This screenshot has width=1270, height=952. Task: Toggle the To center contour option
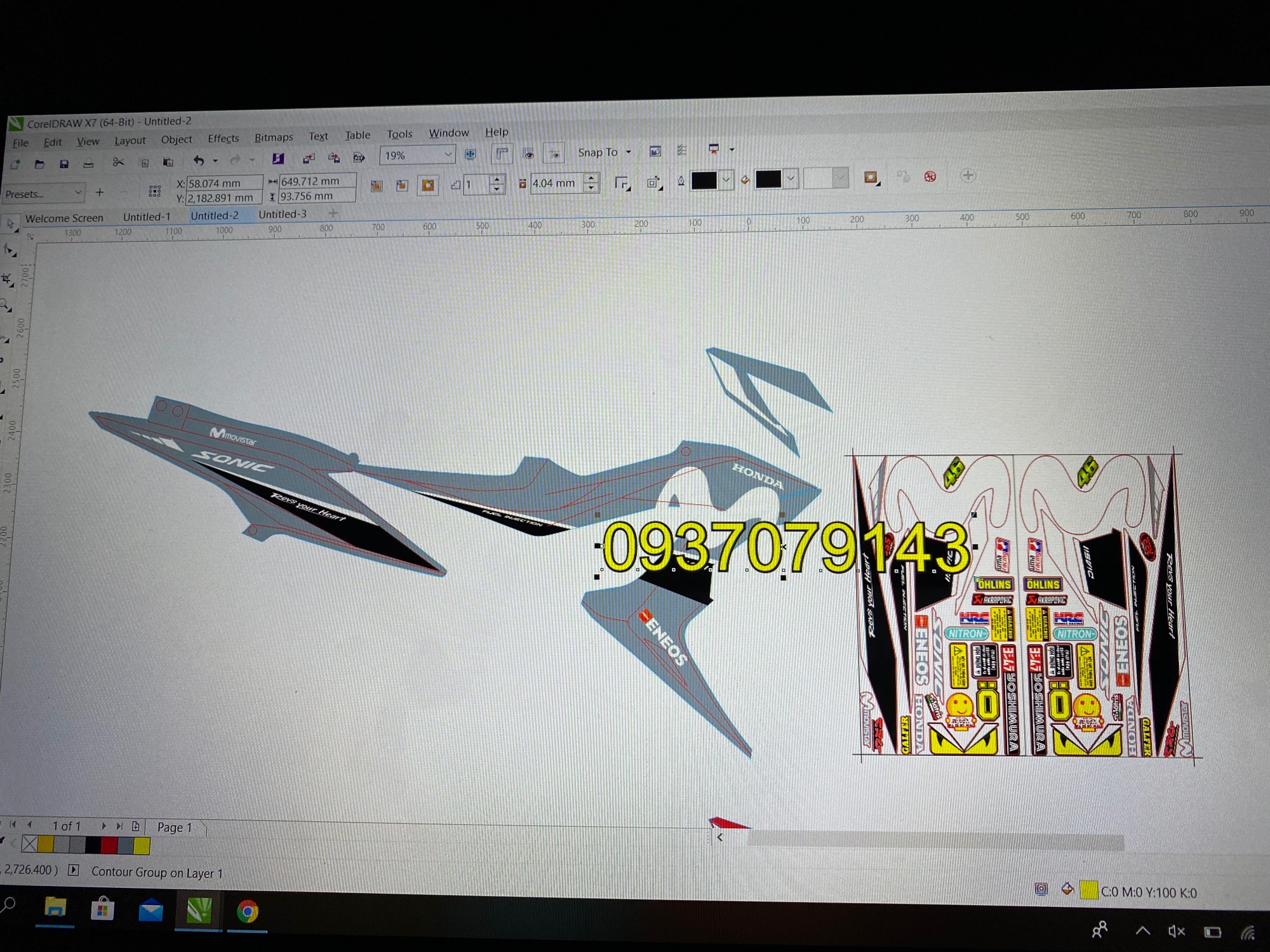click(377, 186)
